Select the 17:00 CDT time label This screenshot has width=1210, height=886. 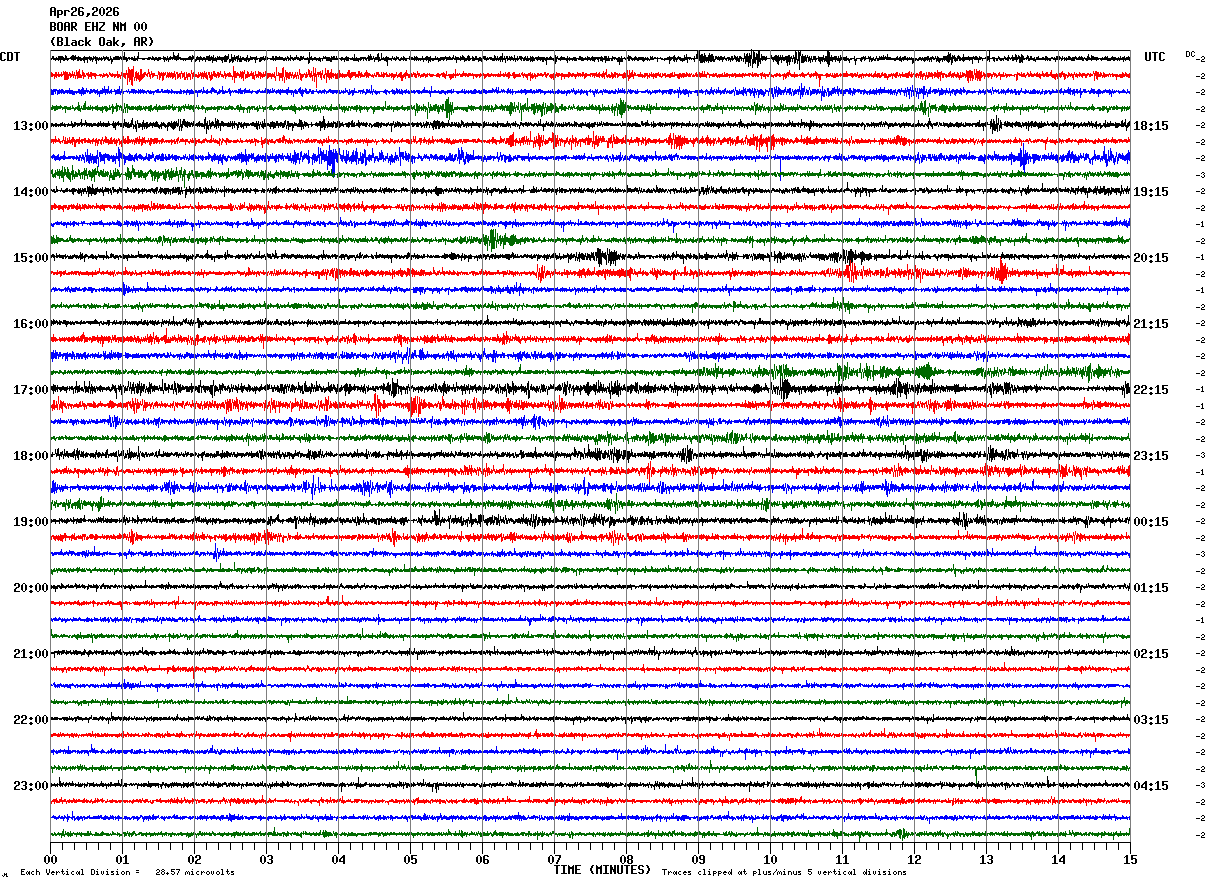(31, 390)
